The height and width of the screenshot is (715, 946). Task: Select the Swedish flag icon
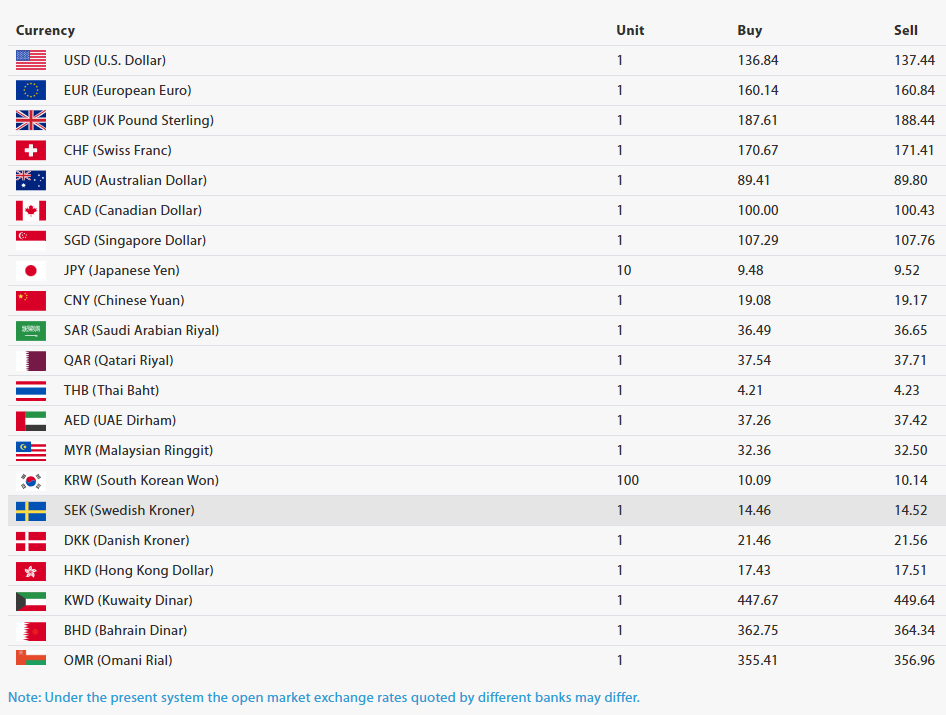[31, 510]
